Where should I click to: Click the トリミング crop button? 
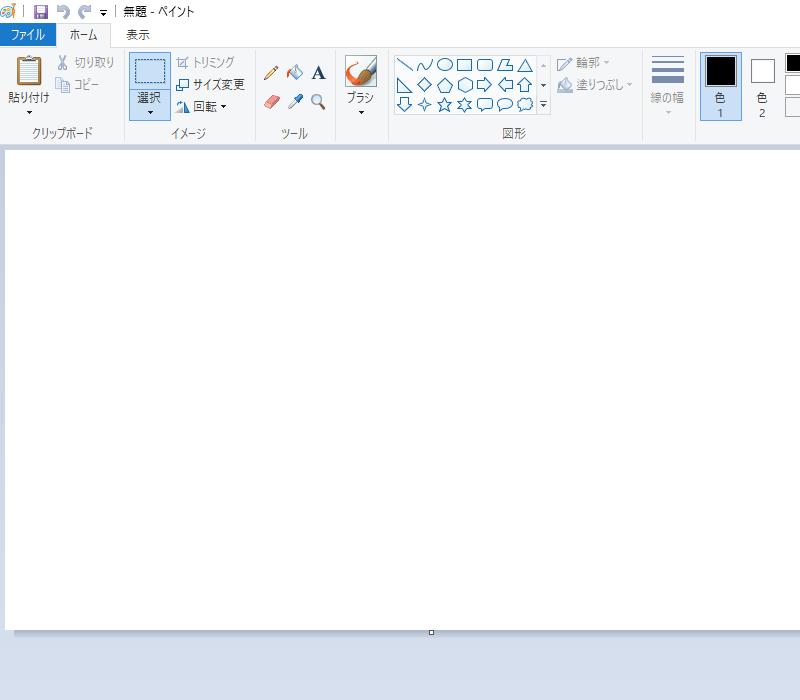point(205,62)
